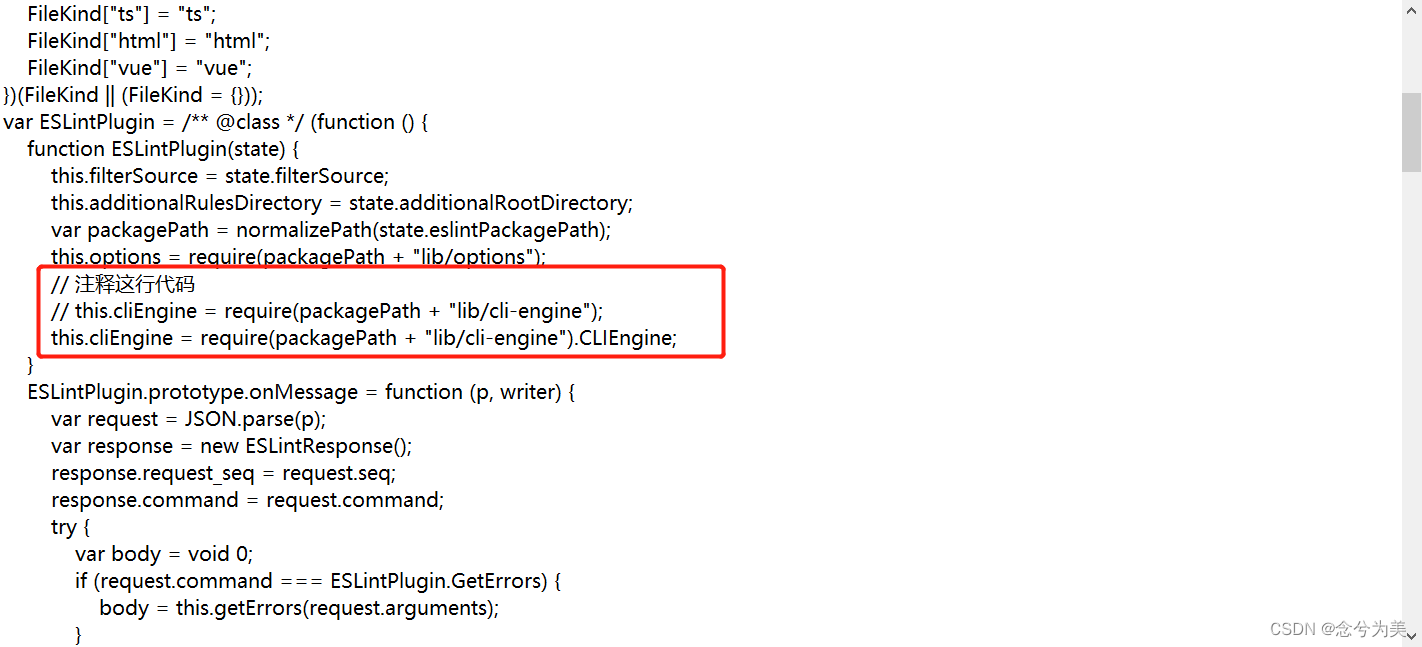This screenshot has height=647, width=1422.
Task: Click the 'response.request_seq = request.seq;' line
Action: click(x=224, y=473)
